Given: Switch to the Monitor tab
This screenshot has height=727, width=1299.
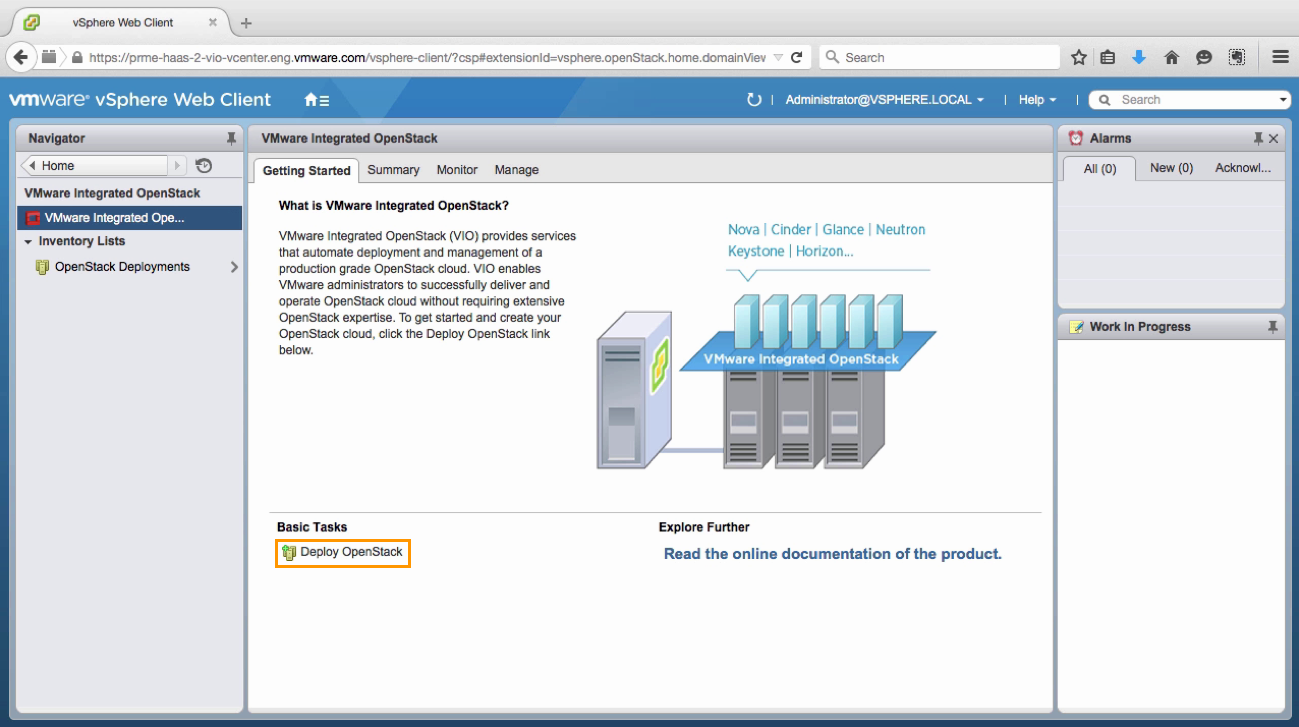Looking at the screenshot, I should coord(457,170).
